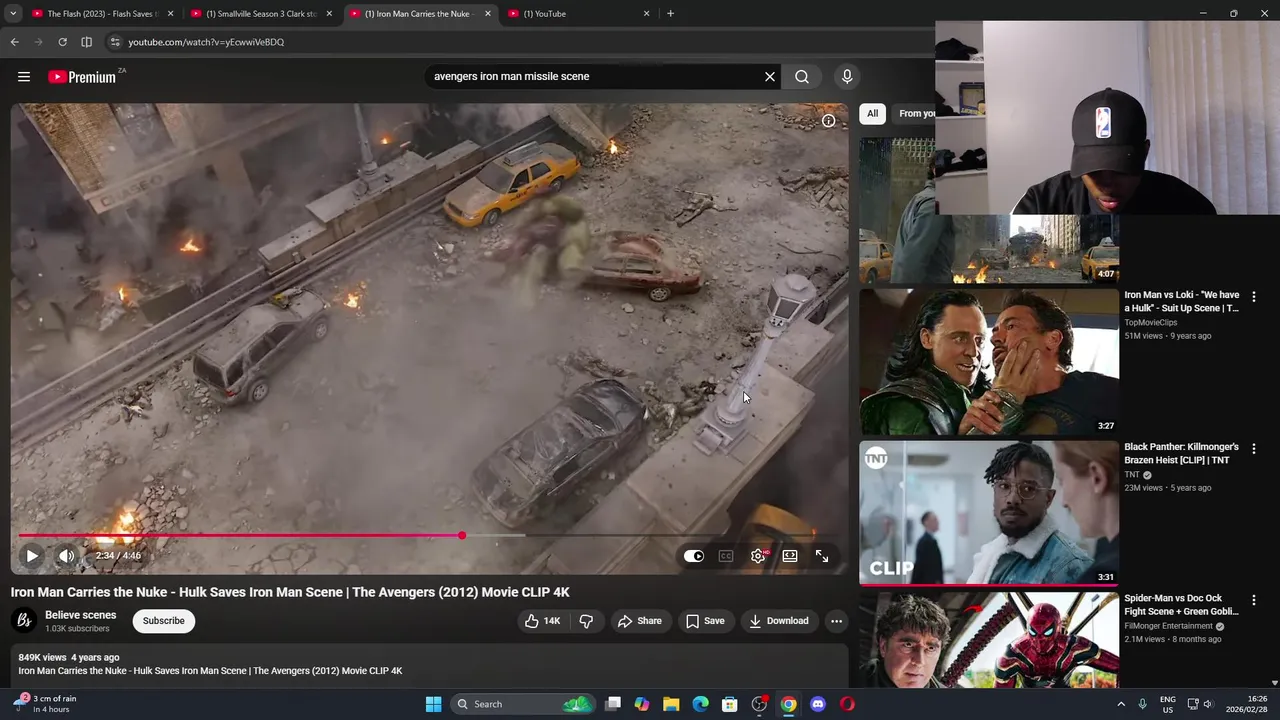This screenshot has width=1280, height=720.
Task: Focus the address bar URL
Action: click(206, 42)
